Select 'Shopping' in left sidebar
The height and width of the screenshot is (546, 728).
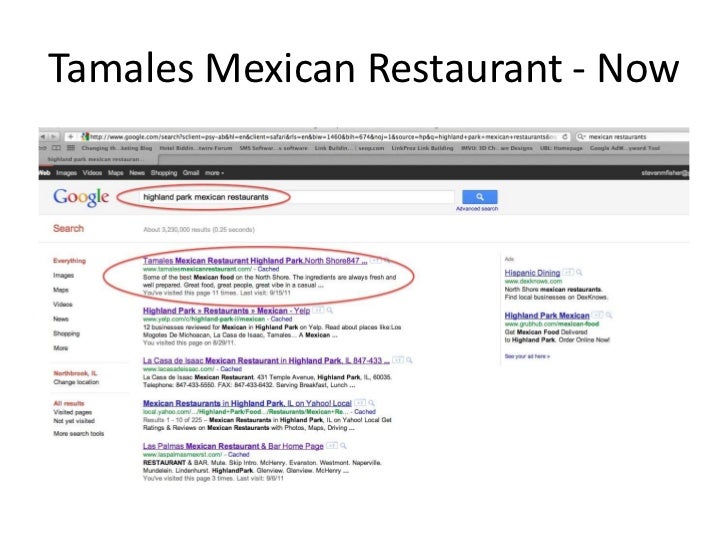(66, 333)
